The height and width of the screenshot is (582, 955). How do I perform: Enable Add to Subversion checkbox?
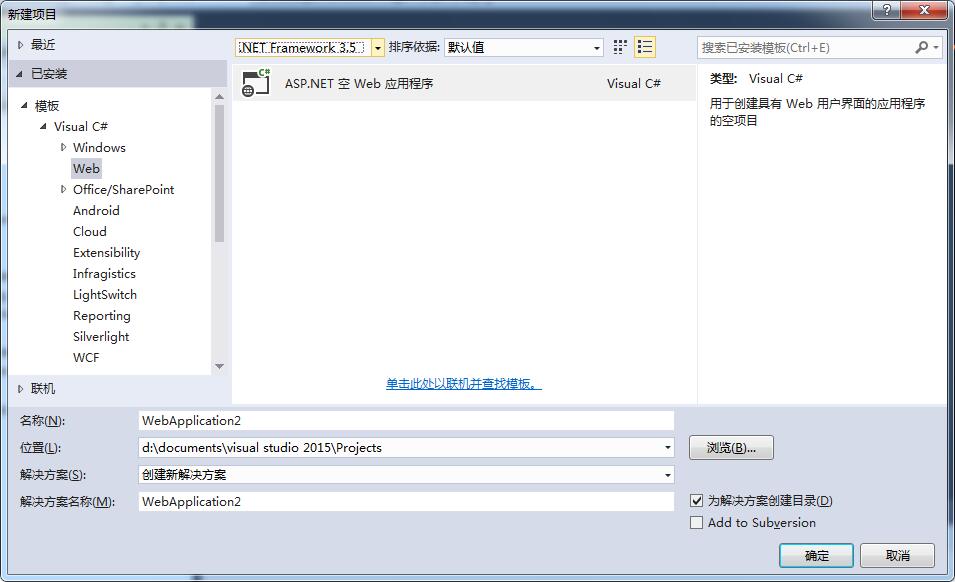(x=697, y=523)
